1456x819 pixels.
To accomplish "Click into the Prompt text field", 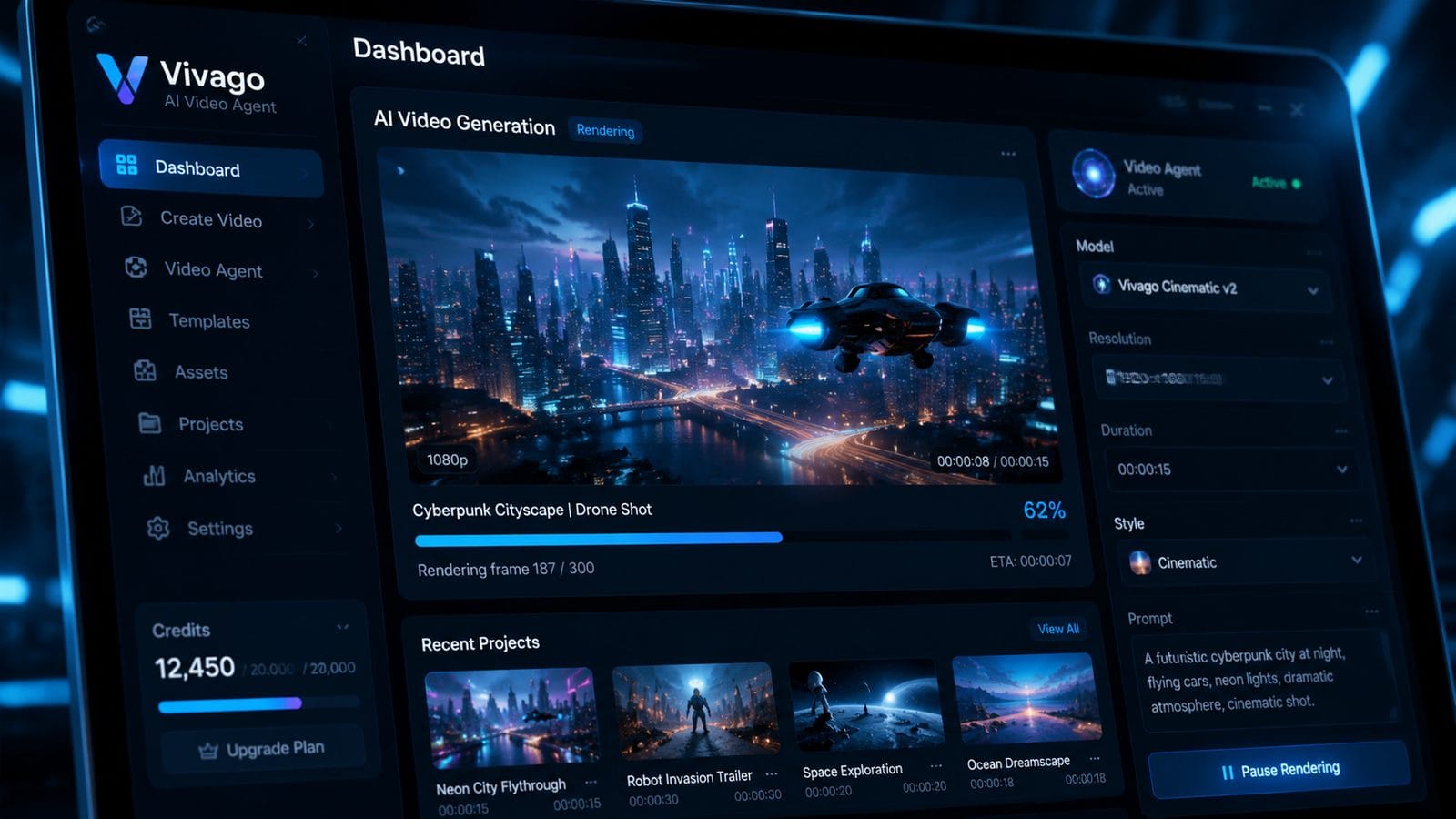I will (x=1264, y=679).
